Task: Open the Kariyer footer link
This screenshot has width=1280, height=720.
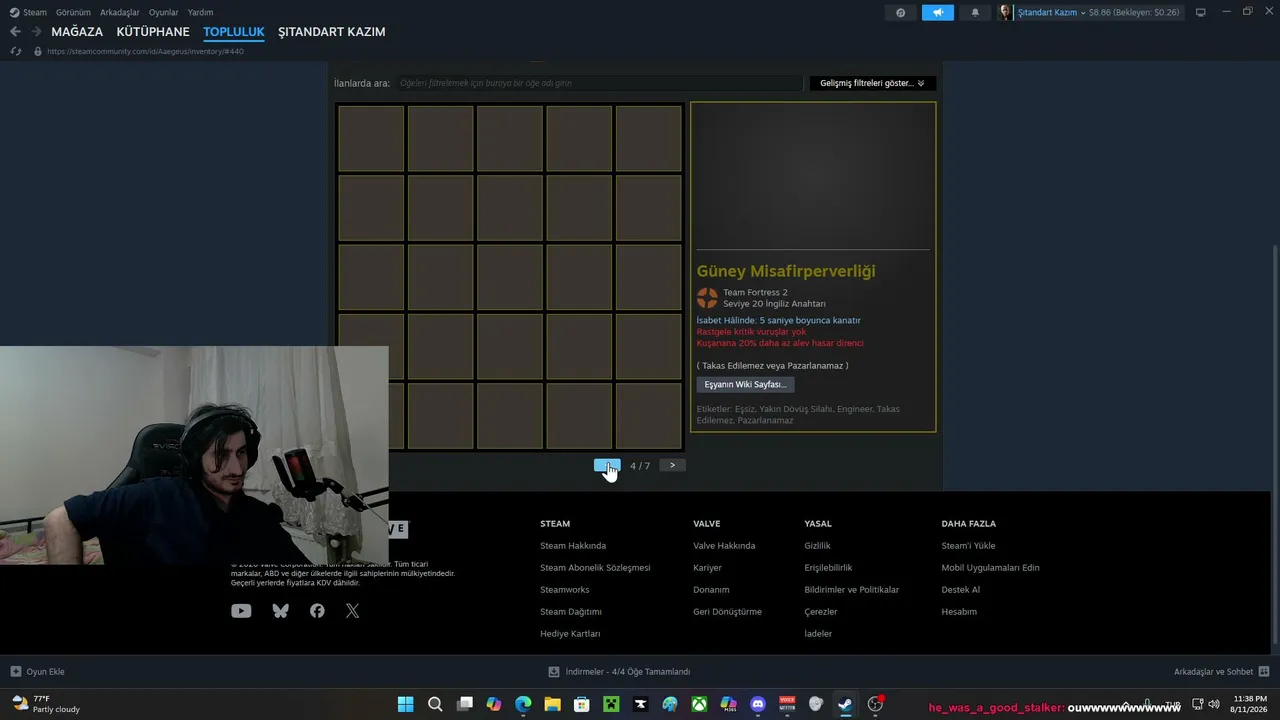Action: [707, 568]
